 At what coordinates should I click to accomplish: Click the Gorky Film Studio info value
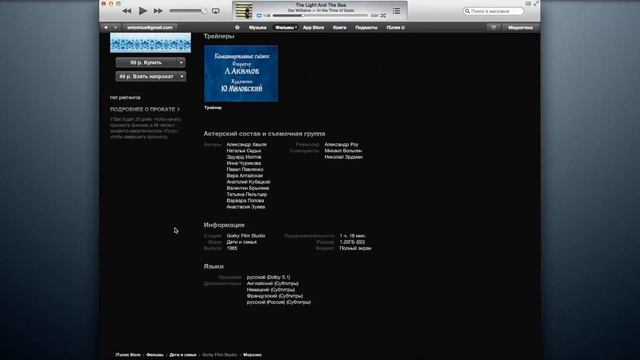[246, 236]
